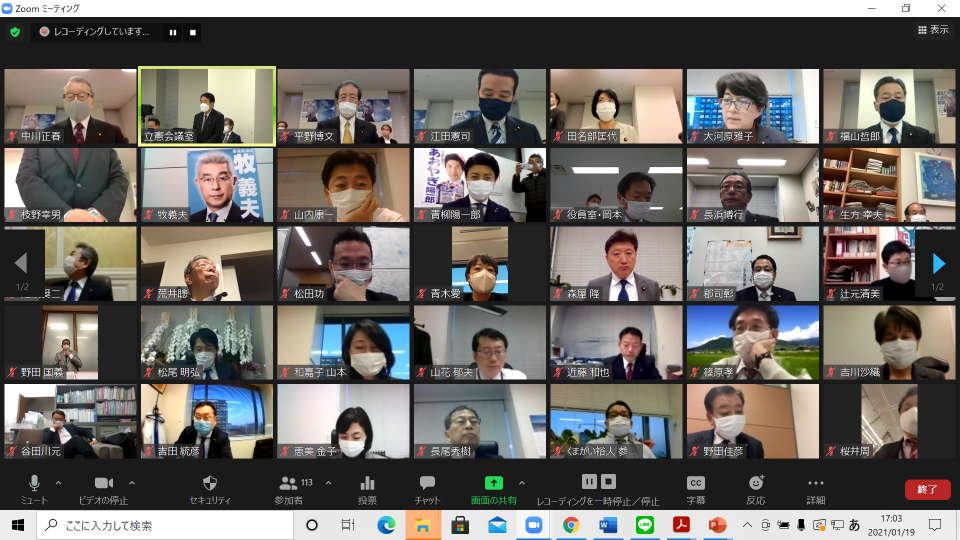
Task: Select 大河原雅子 video tile
Action: [753, 106]
